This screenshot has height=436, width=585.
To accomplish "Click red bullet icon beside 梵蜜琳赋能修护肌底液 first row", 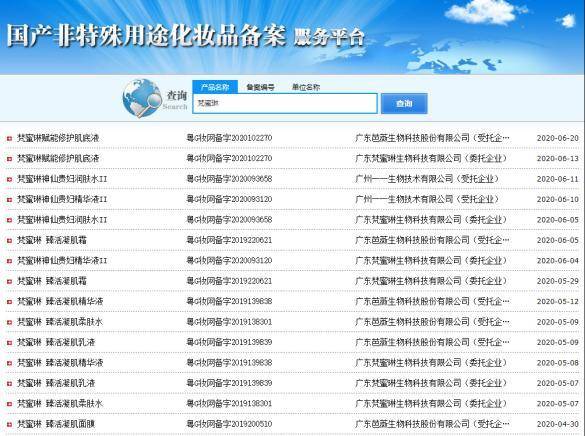I will 9,139.
